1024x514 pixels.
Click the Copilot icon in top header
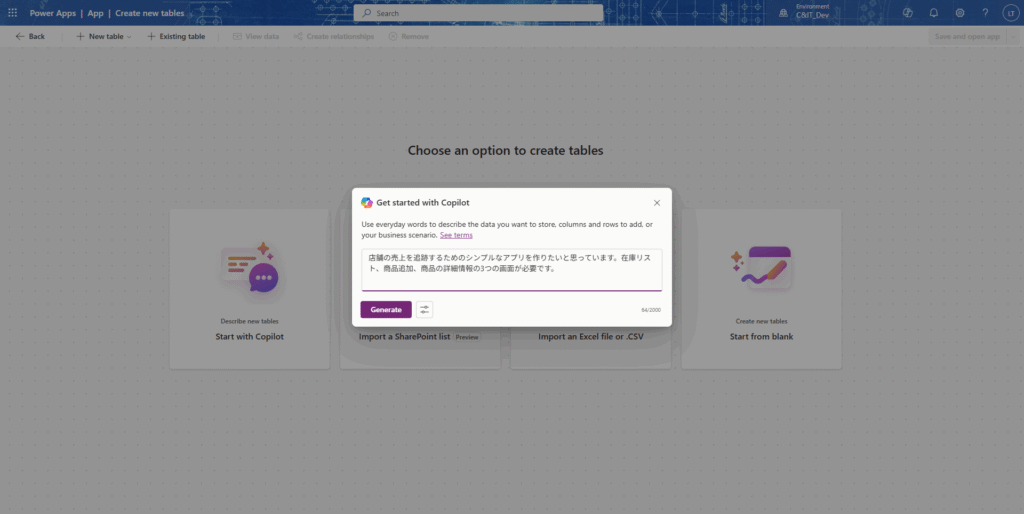click(x=908, y=13)
